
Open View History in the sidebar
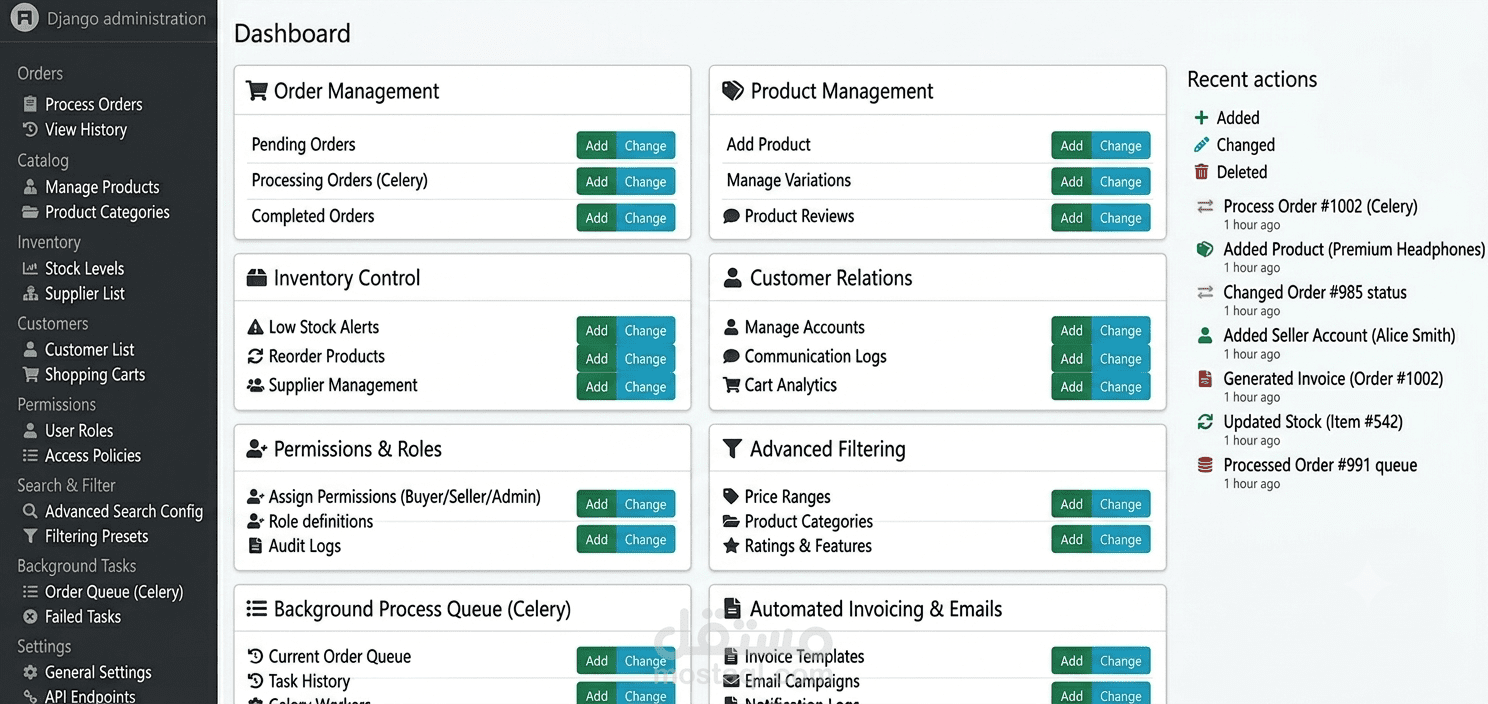86,130
